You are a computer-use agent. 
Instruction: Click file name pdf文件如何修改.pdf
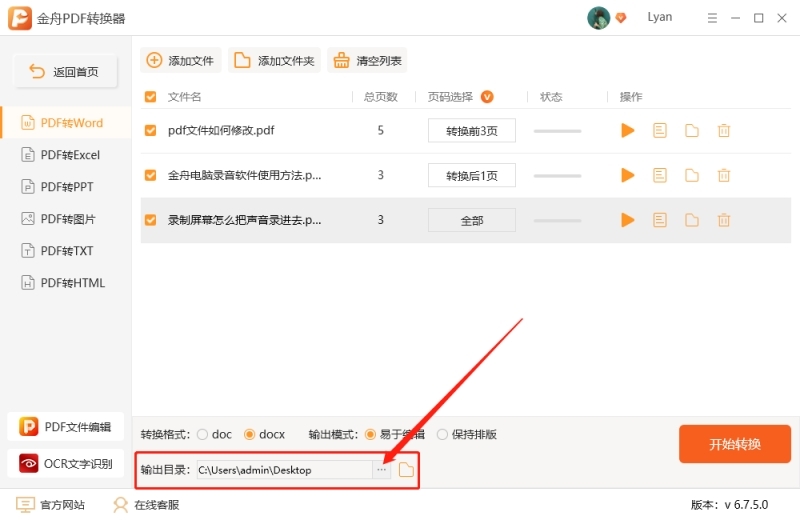221,131
